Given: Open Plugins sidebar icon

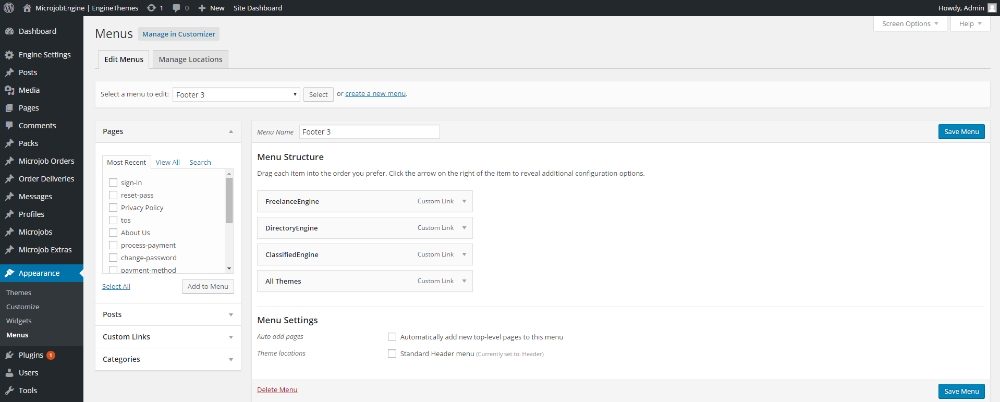Looking at the screenshot, I should [x=9, y=354].
